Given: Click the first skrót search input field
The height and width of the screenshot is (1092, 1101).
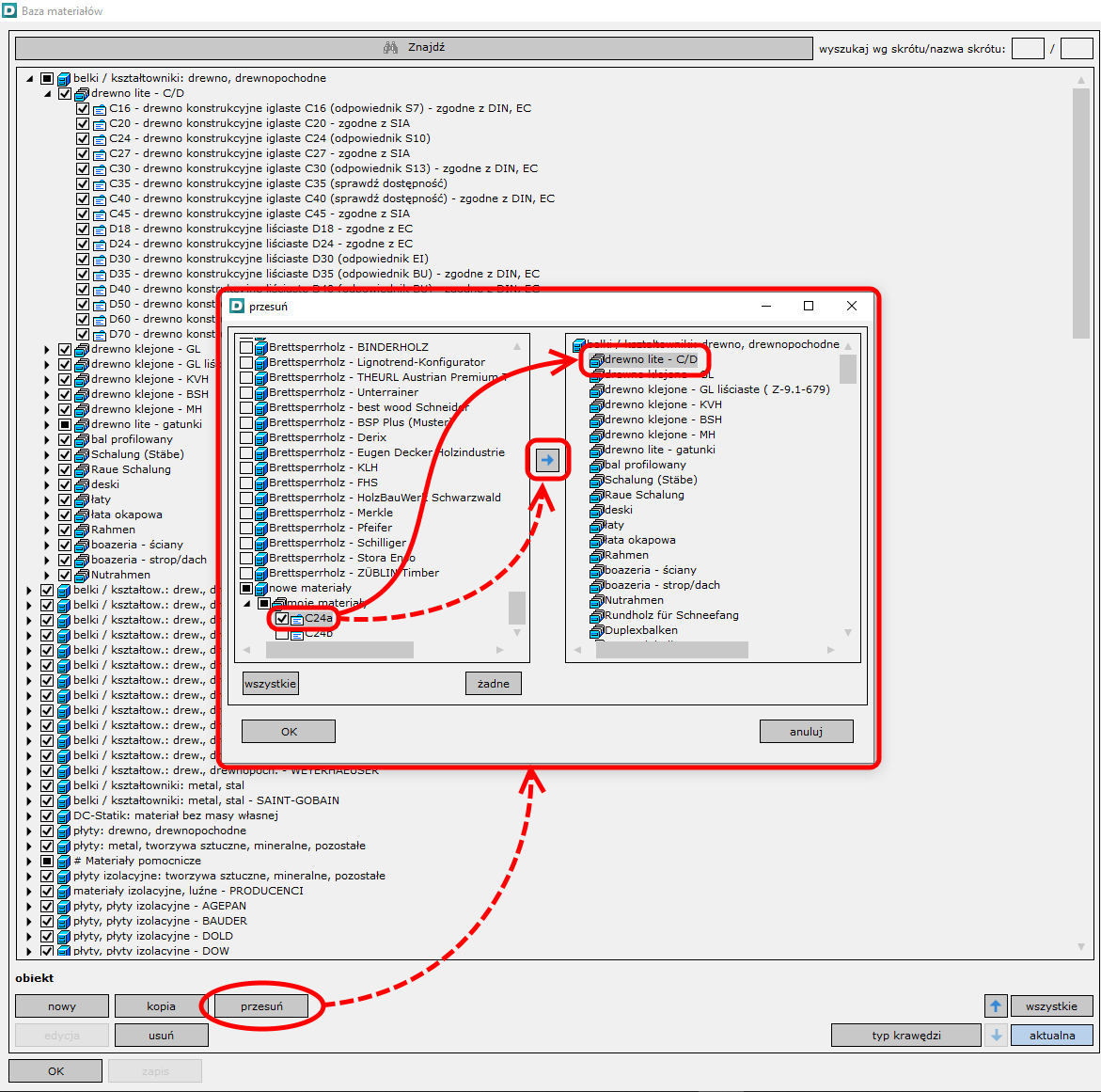Looking at the screenshot, I should pos(1027,49).
